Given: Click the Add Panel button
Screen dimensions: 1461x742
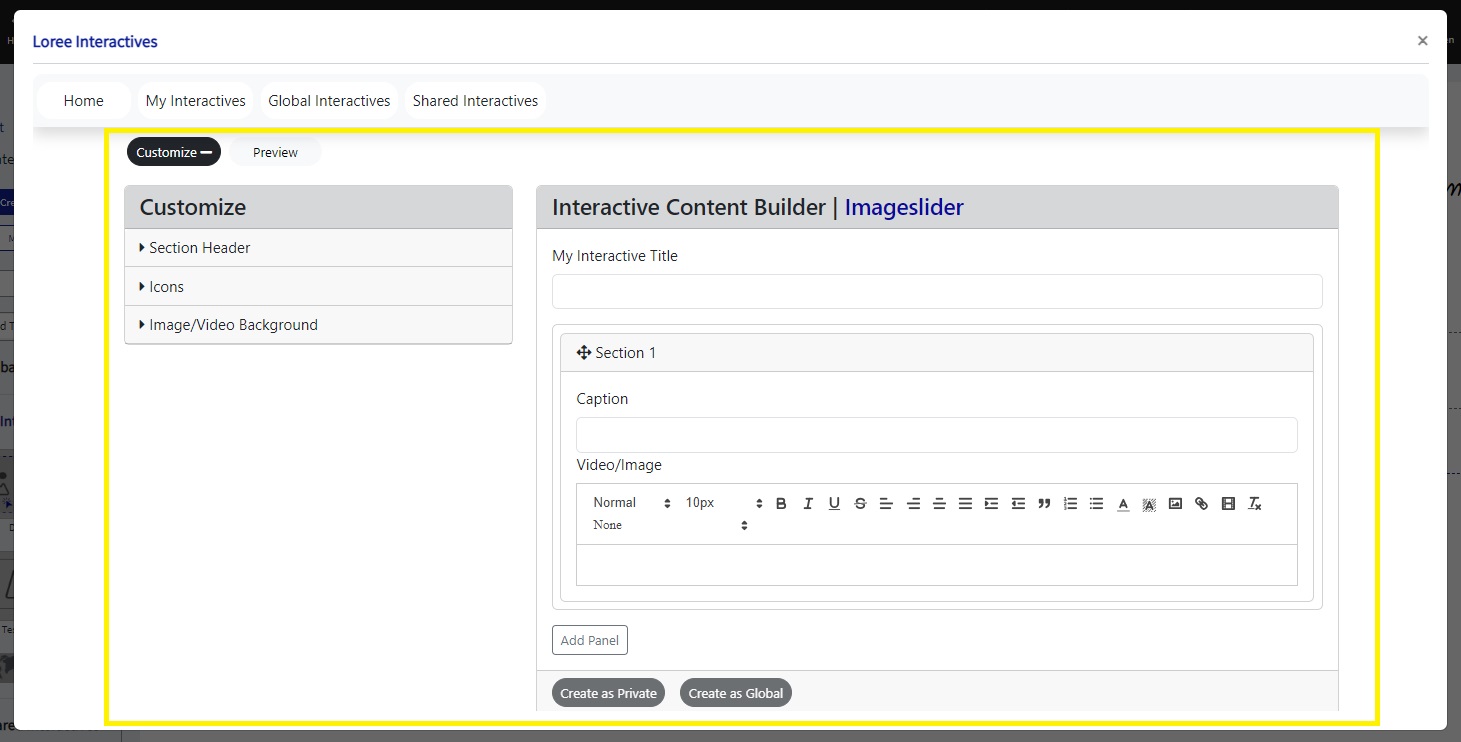Looking at the screenshot, I should (590, 640).
